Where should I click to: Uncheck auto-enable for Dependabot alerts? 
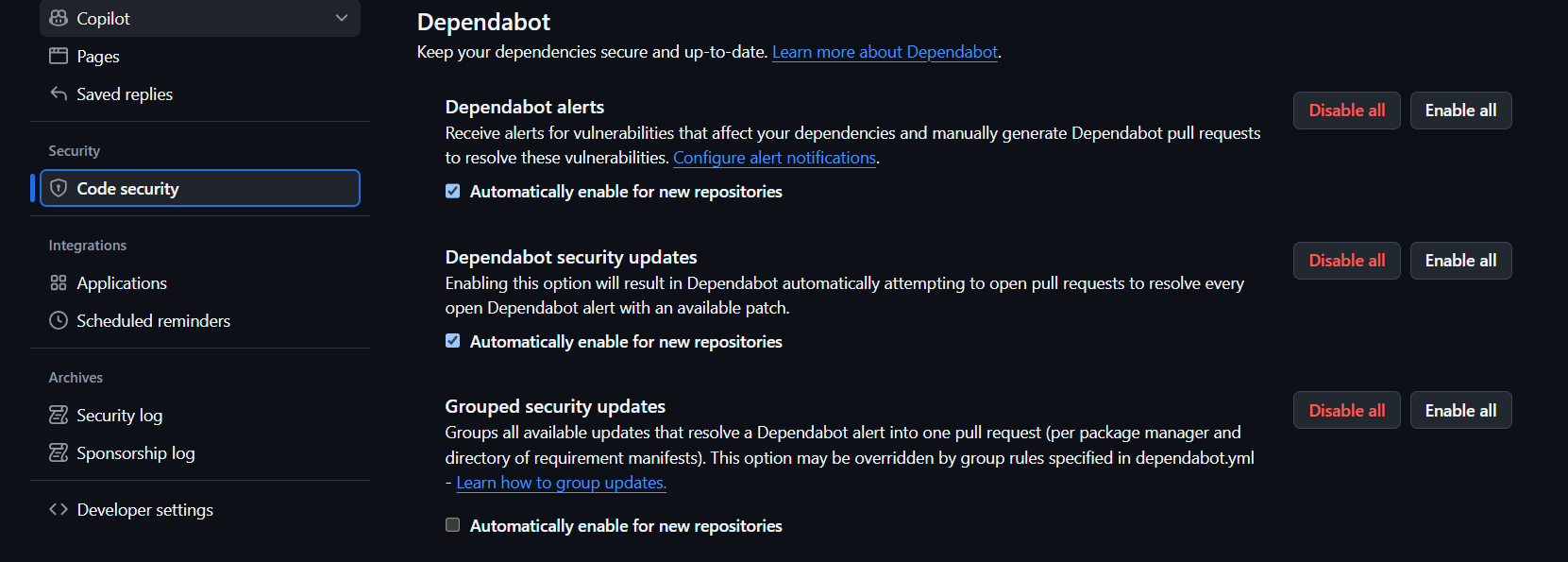(453, 191)
